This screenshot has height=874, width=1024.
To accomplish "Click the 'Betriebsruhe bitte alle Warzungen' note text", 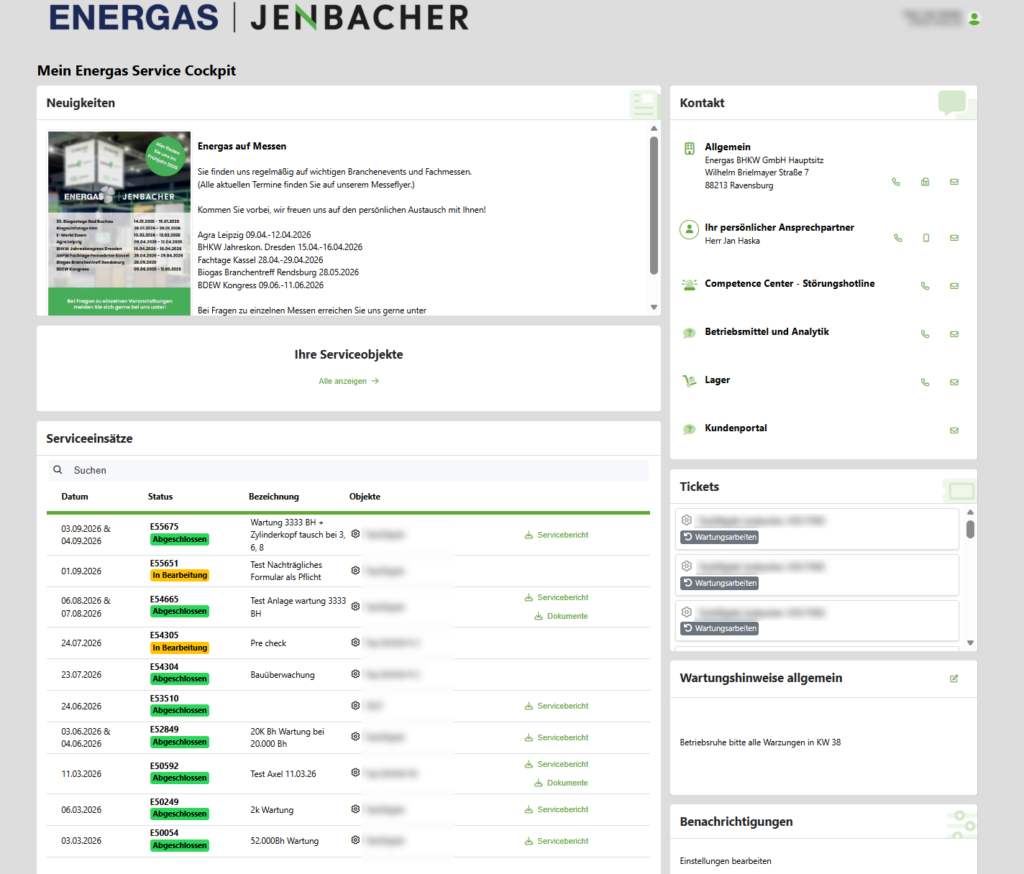I will point(760,743).
